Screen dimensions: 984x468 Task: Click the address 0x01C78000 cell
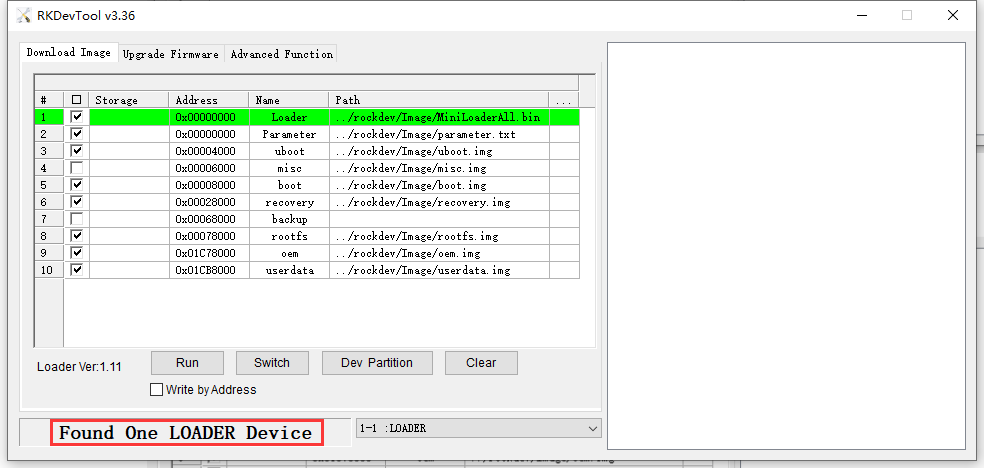209,253
